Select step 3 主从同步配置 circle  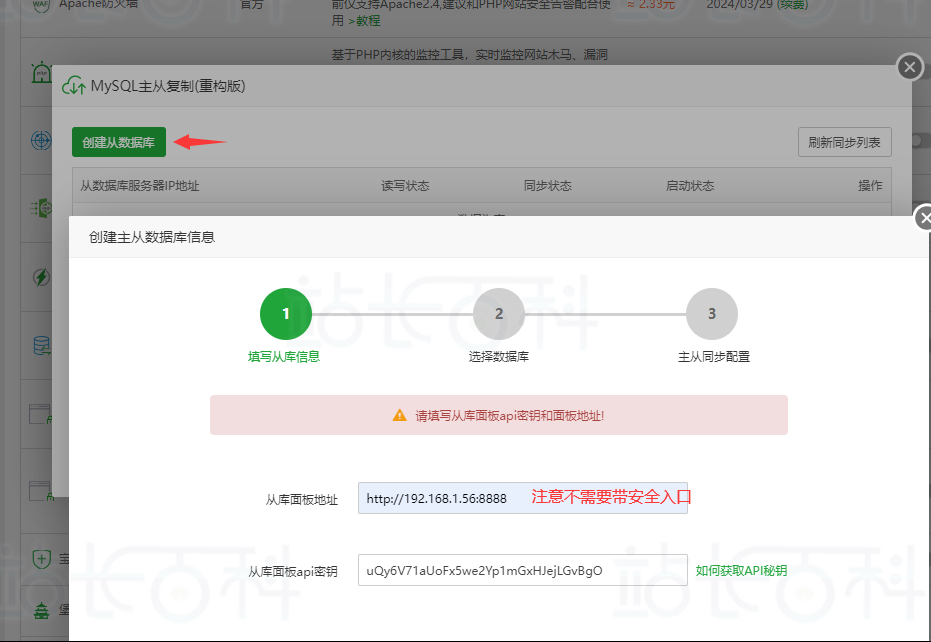(x=712, y=314)
